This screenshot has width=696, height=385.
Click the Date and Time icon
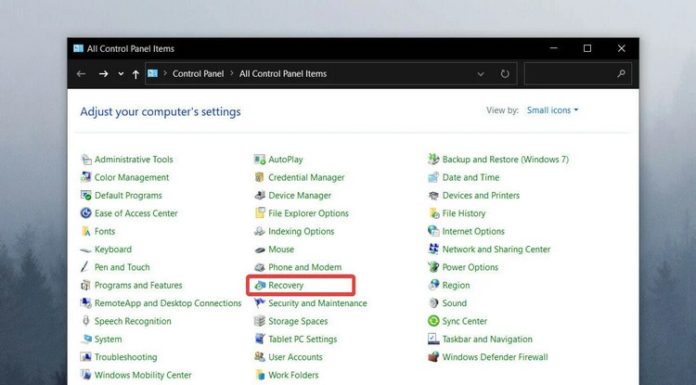point(433,177)
